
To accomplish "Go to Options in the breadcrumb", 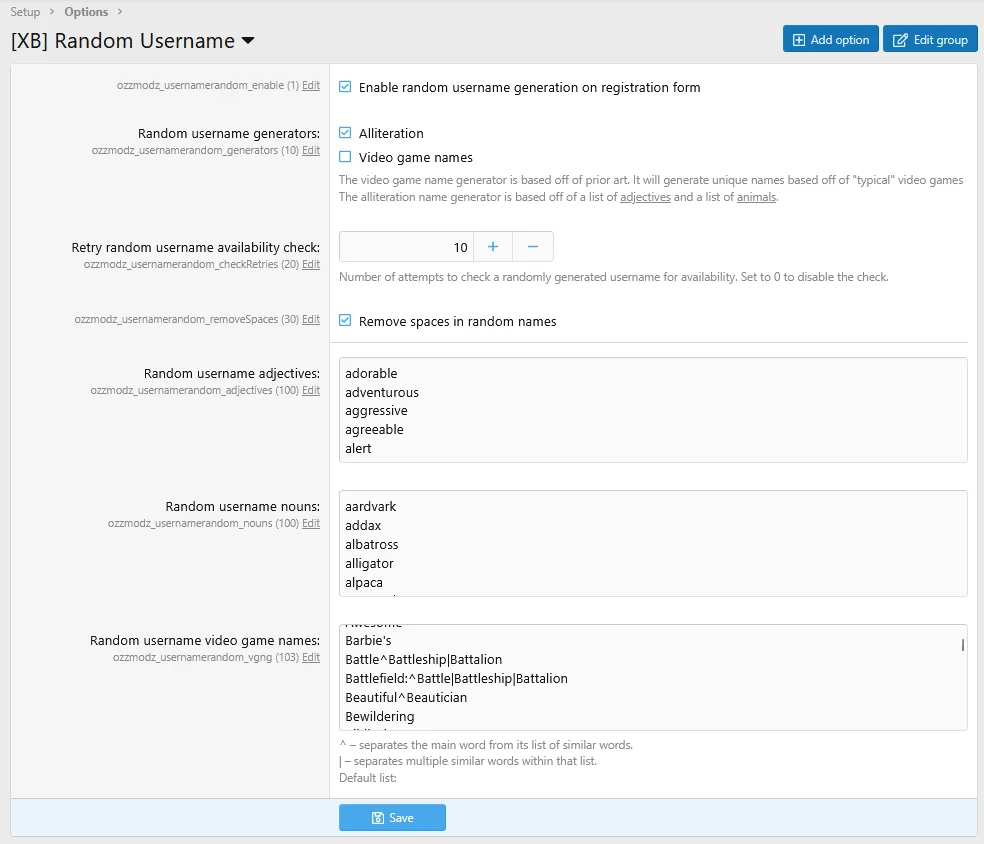I will pyautogui.click(x=86, y=12).
